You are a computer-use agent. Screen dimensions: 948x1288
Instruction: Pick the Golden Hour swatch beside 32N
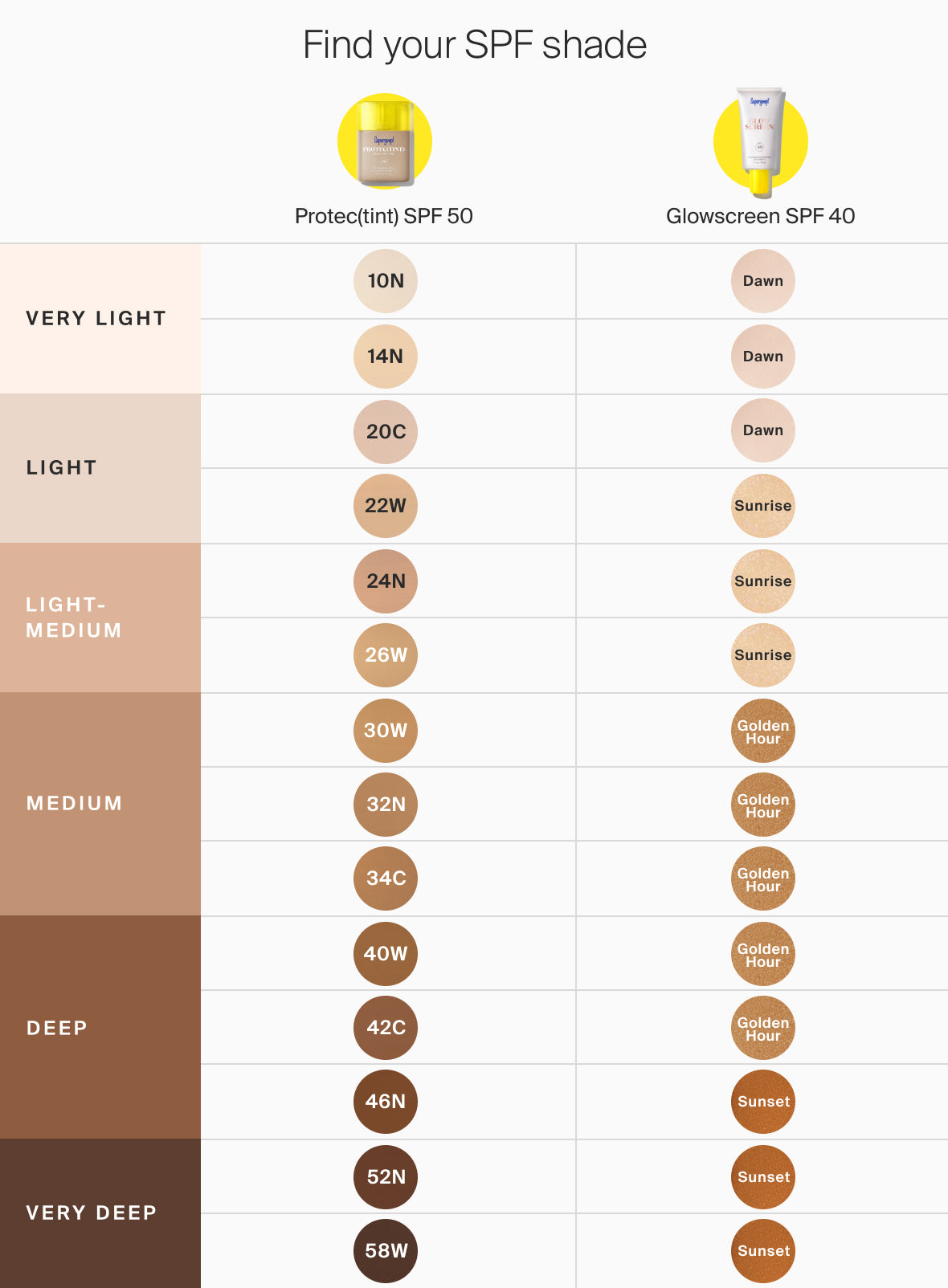pyautogui.click(x=763, y=805)
